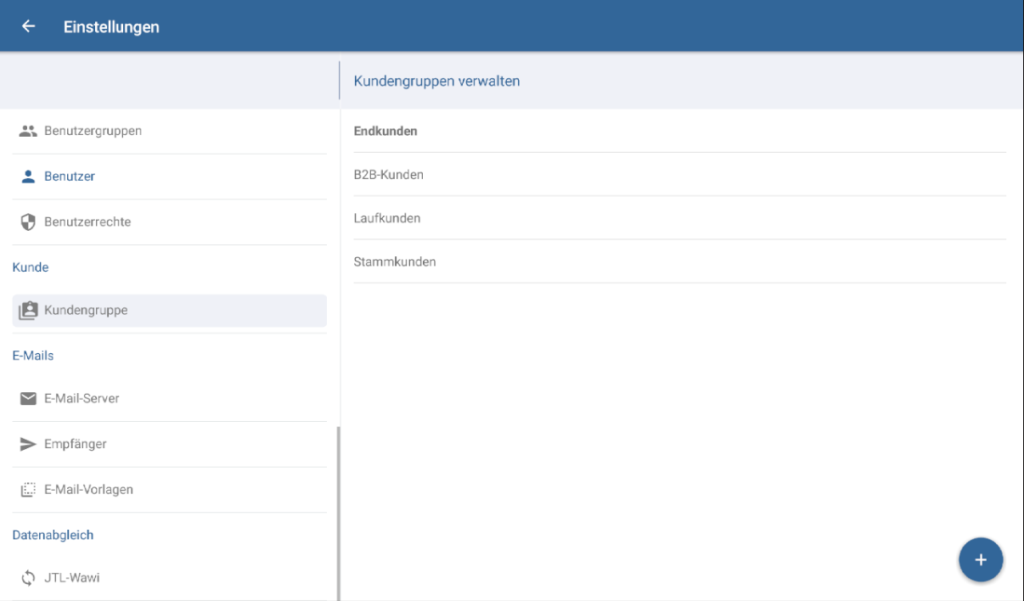Click the Benutzerrechte shield icon

click(x=28, y=222)
